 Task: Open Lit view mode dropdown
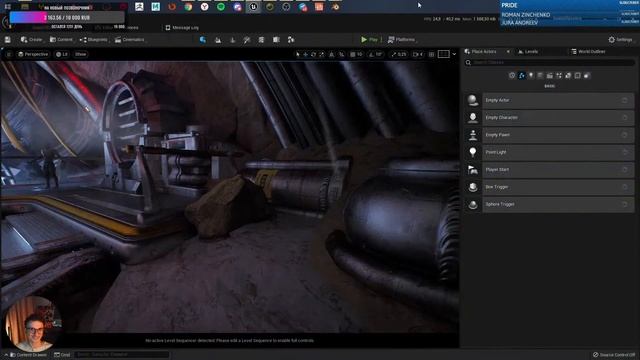(x=62, y=54)
